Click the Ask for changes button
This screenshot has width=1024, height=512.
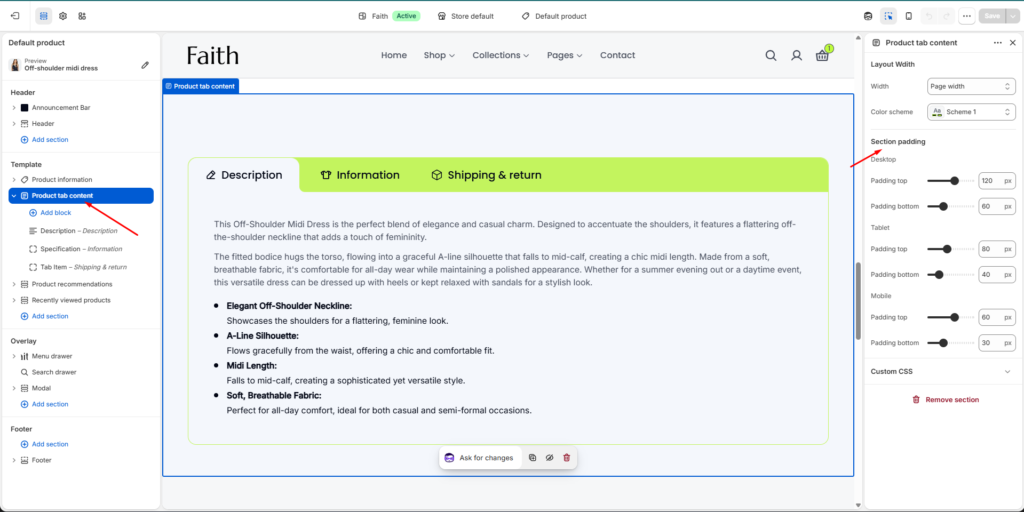pyautogui.click(x=479, y=458)
